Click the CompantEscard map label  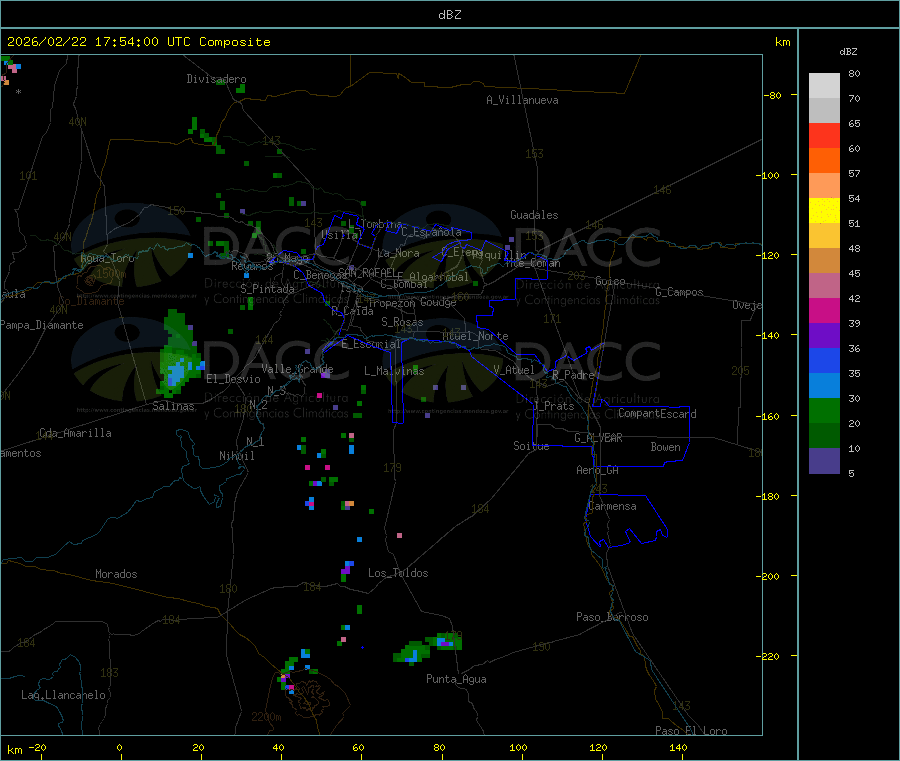pos(657,413)
